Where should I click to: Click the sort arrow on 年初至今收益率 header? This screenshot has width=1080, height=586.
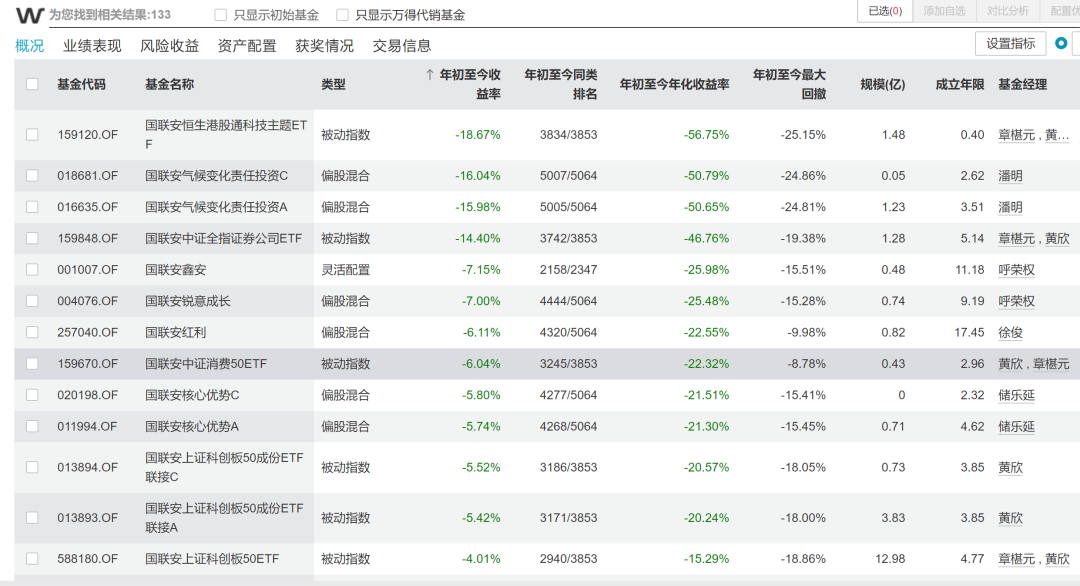coord(430,74)
